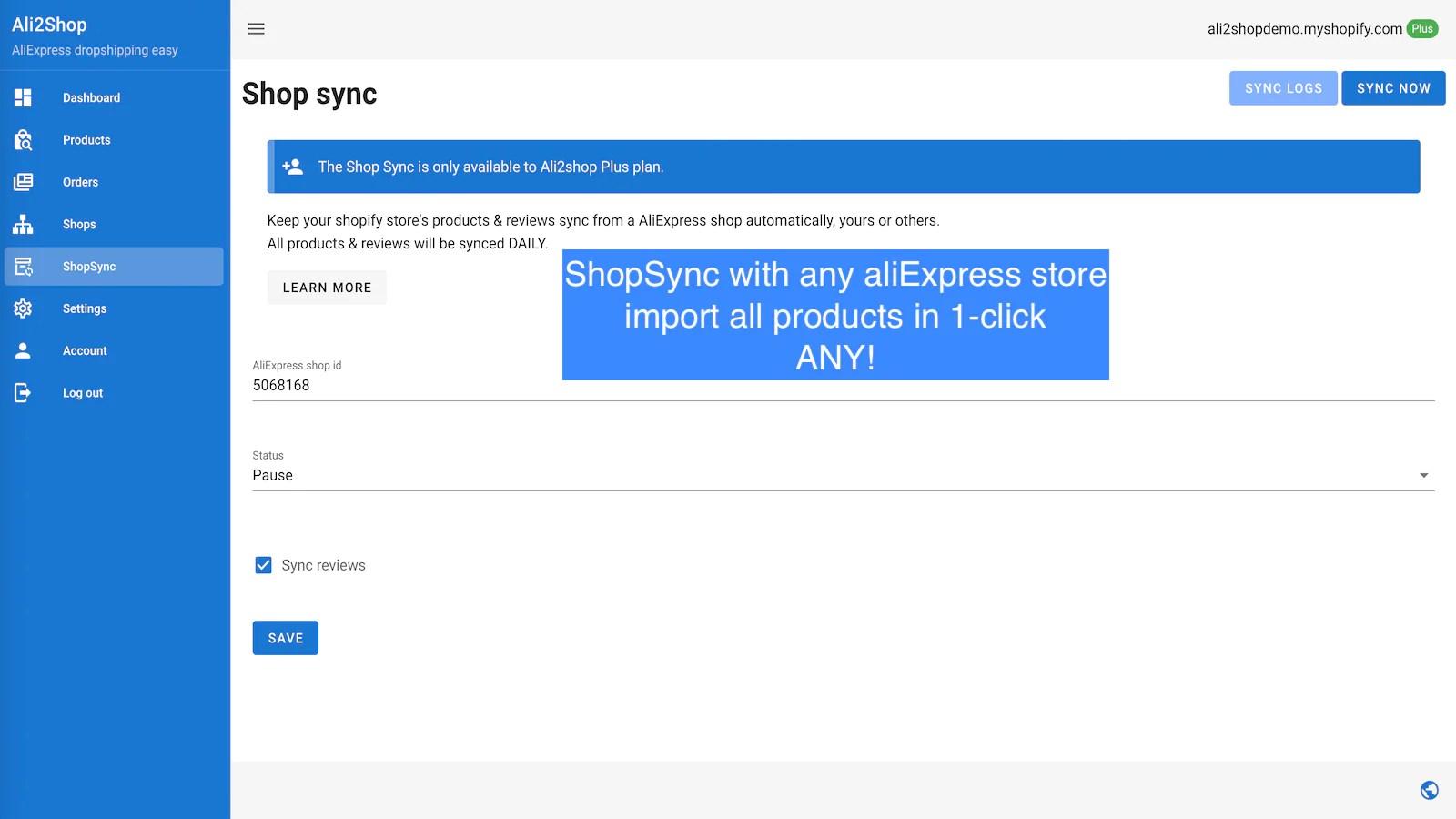Open the Orders menu entry
1456x819 pixels.
(114, 182)
